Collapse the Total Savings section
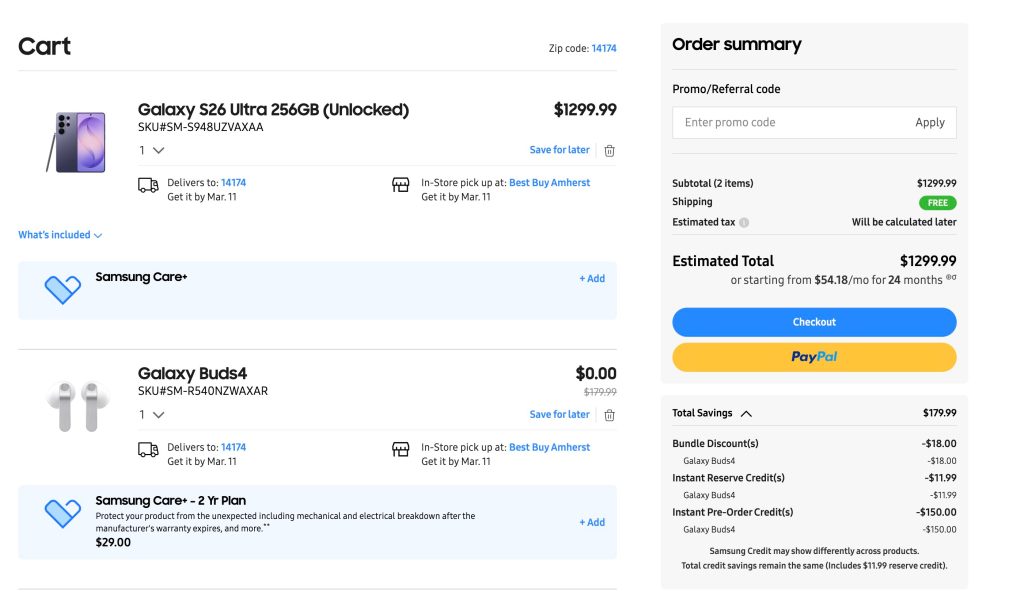 pos(746,413)
